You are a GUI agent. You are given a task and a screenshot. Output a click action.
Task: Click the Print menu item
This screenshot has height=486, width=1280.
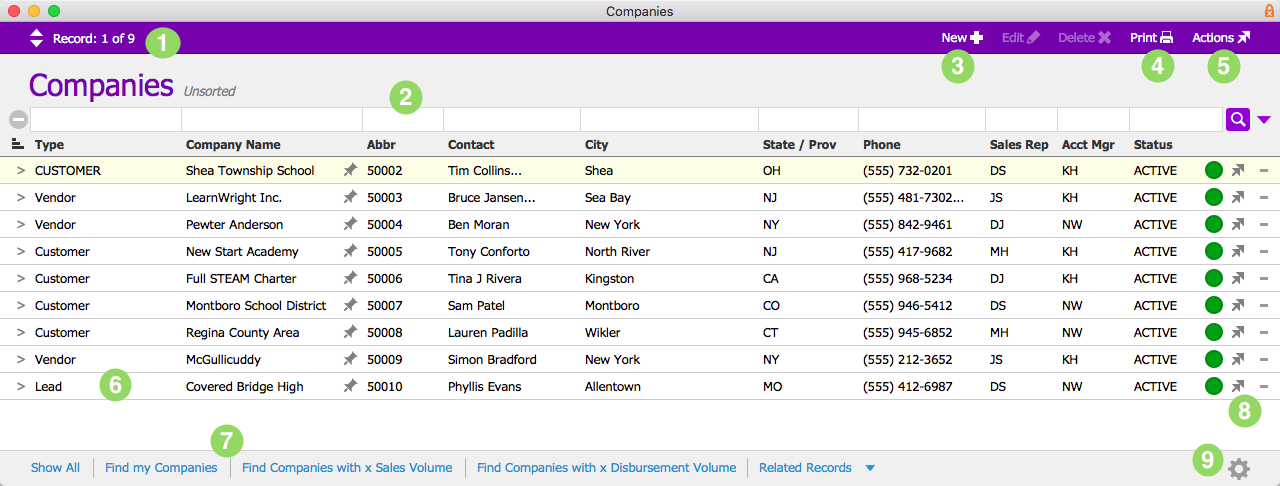pos(1151,38)
